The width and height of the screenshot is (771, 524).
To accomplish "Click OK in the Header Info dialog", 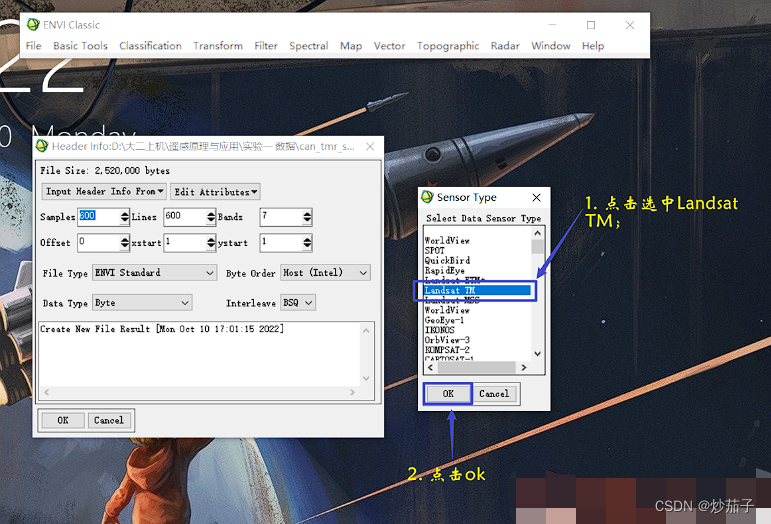I will (63, 420).
